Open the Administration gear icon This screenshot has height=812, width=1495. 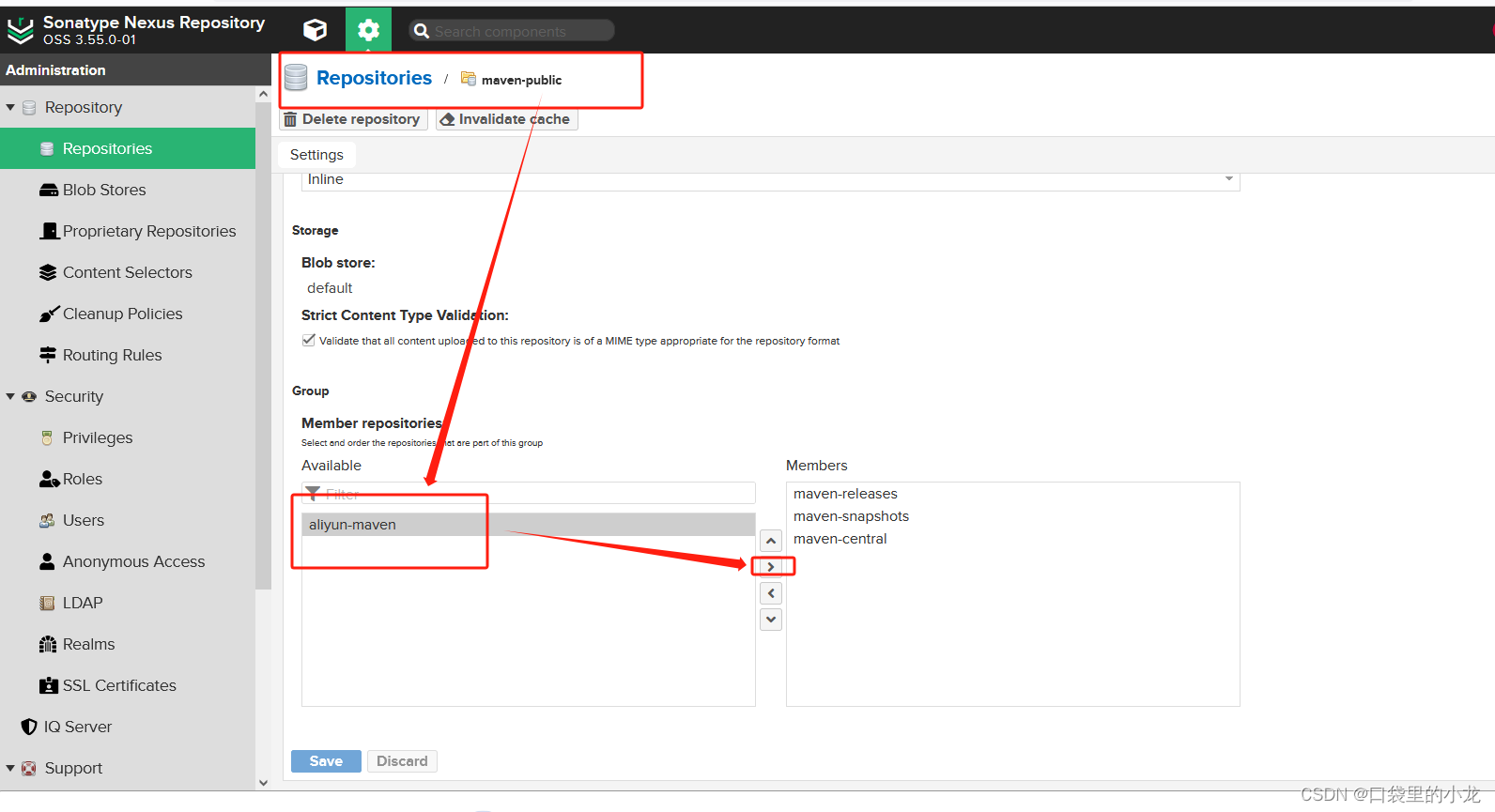click(368, 30)
